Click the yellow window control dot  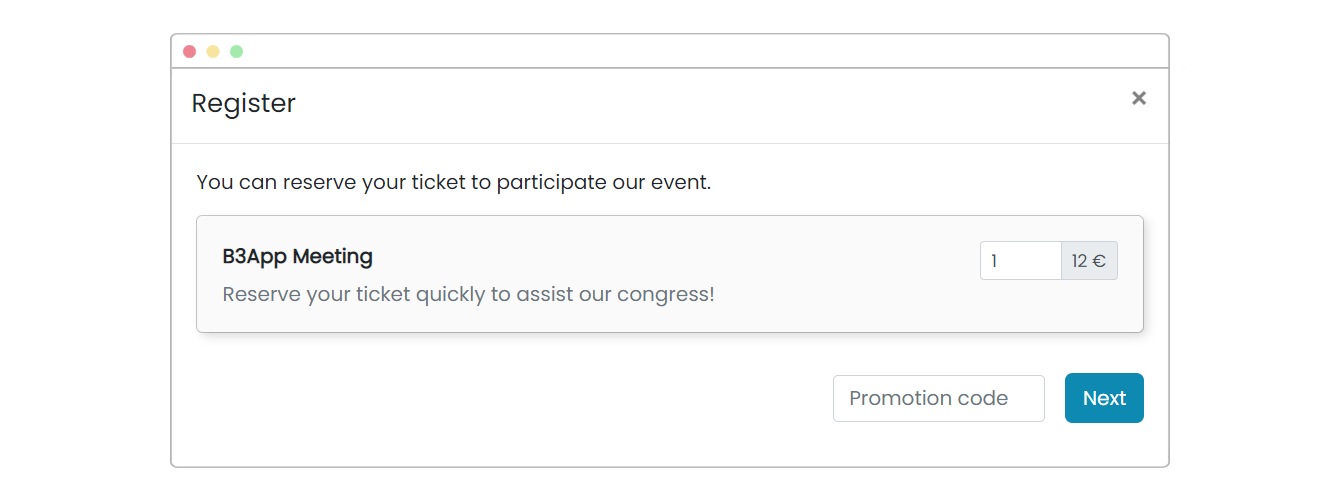point(213,52)
